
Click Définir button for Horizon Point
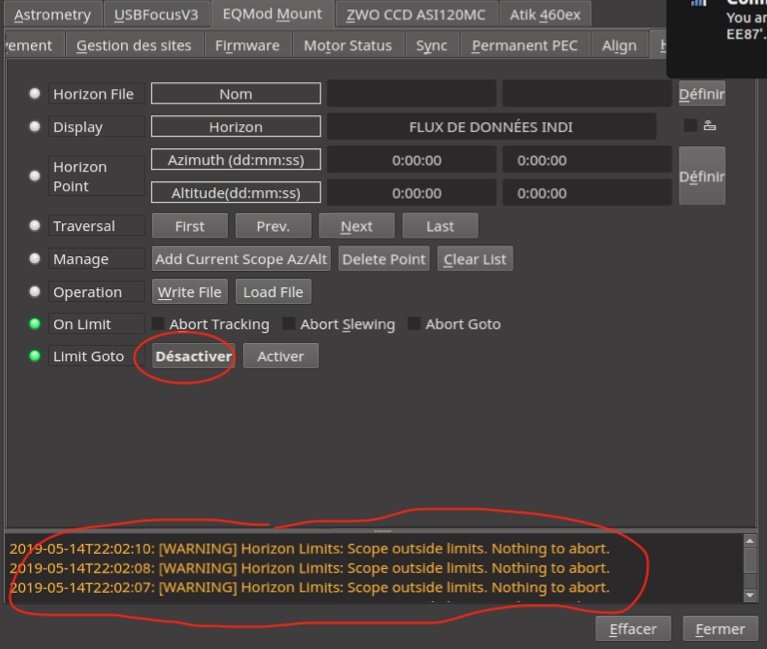[x=701, y=176]
